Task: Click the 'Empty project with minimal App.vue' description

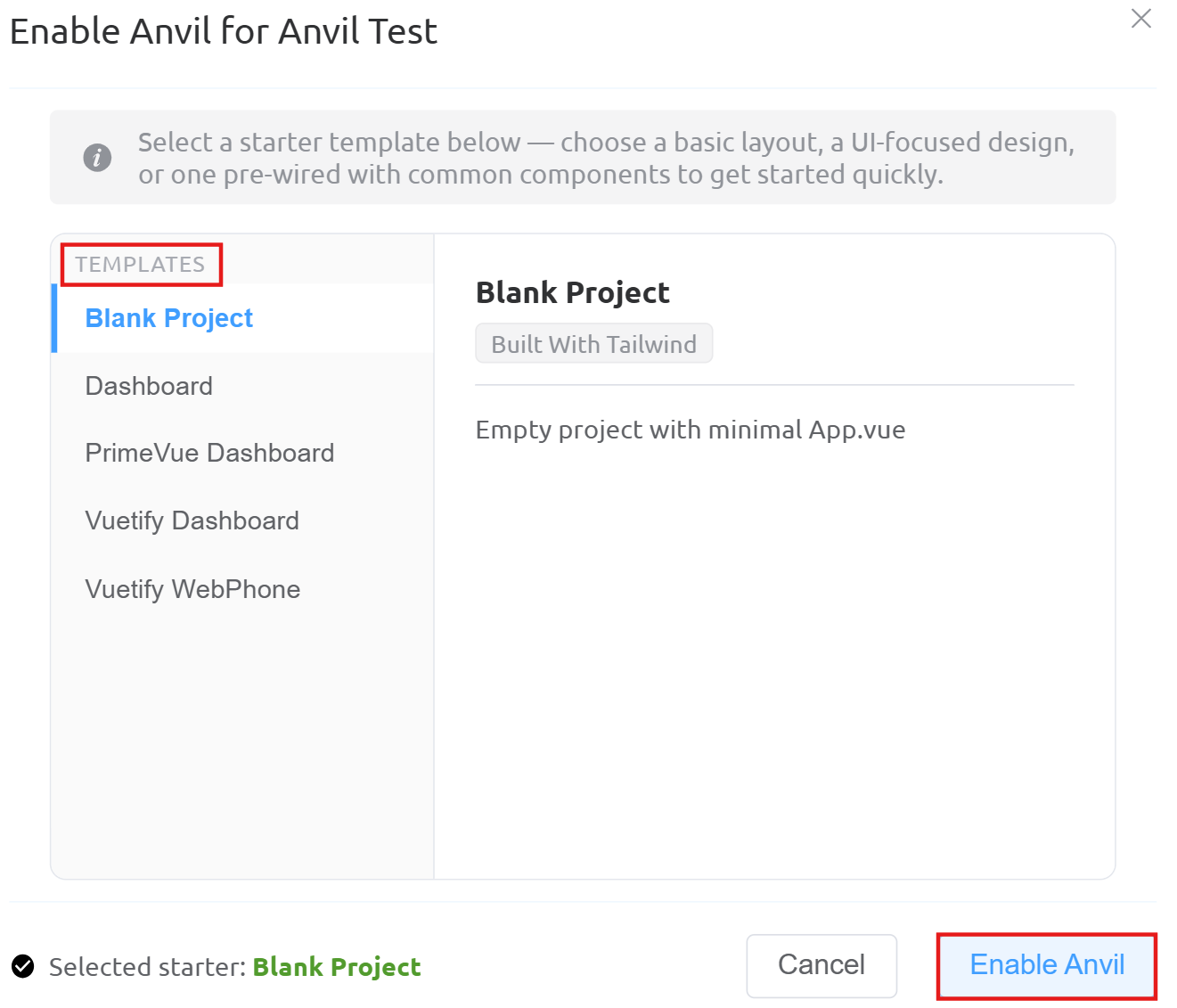Action: (690, 430)
